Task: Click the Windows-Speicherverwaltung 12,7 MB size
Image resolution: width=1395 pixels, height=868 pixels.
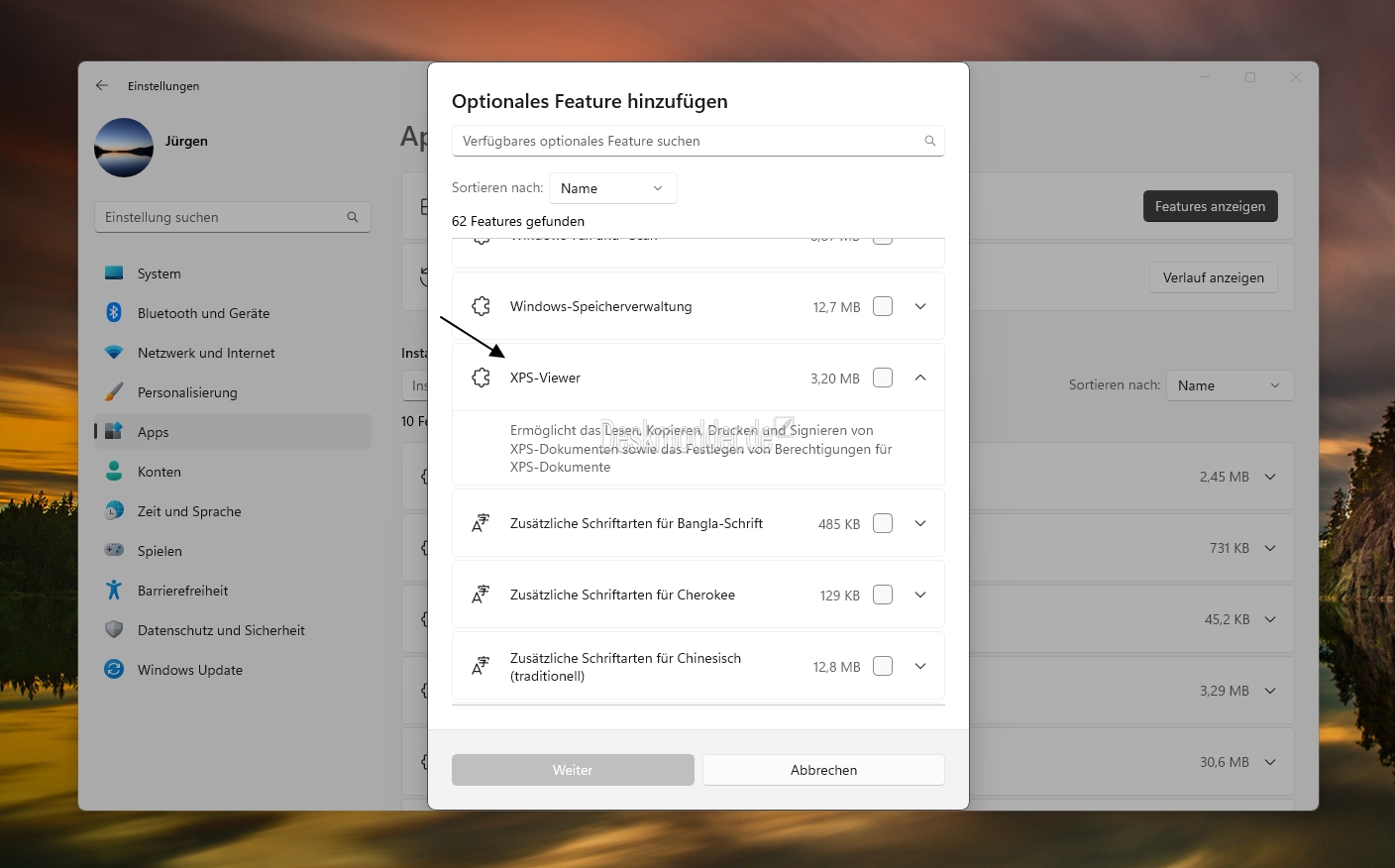Action: (x=836, y=307)
